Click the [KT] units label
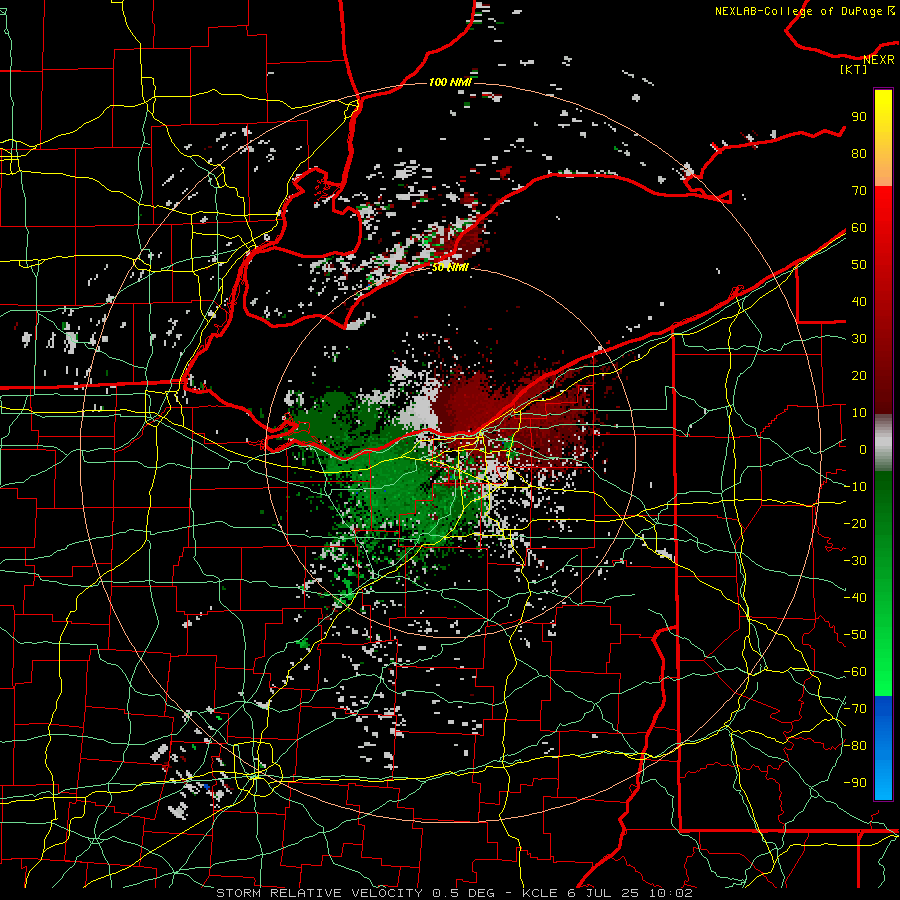The width and height of the screenshot is (900, 900). [x=853, y=69]
